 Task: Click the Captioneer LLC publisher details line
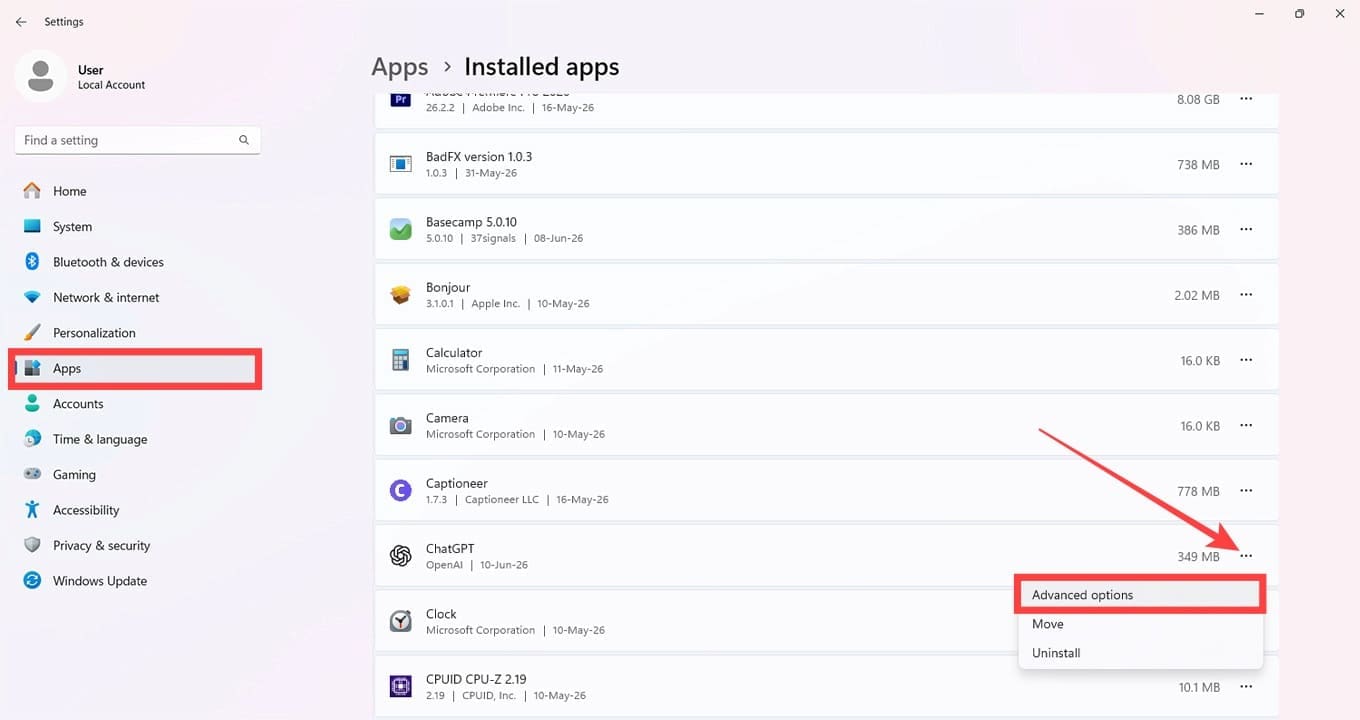pyautogui.click(x=517, y=499)
